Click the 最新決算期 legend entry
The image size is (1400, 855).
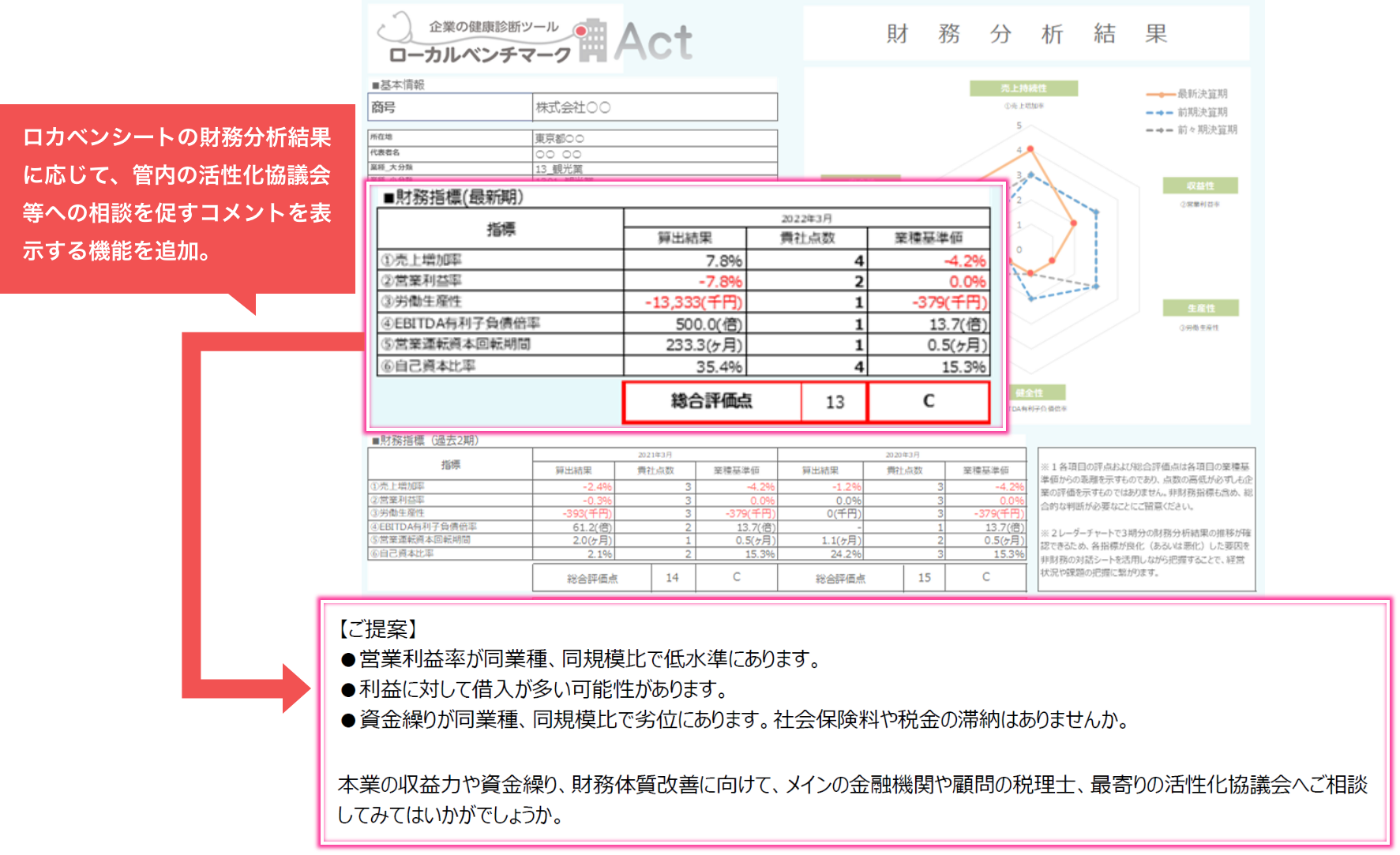click(1188, 94)
